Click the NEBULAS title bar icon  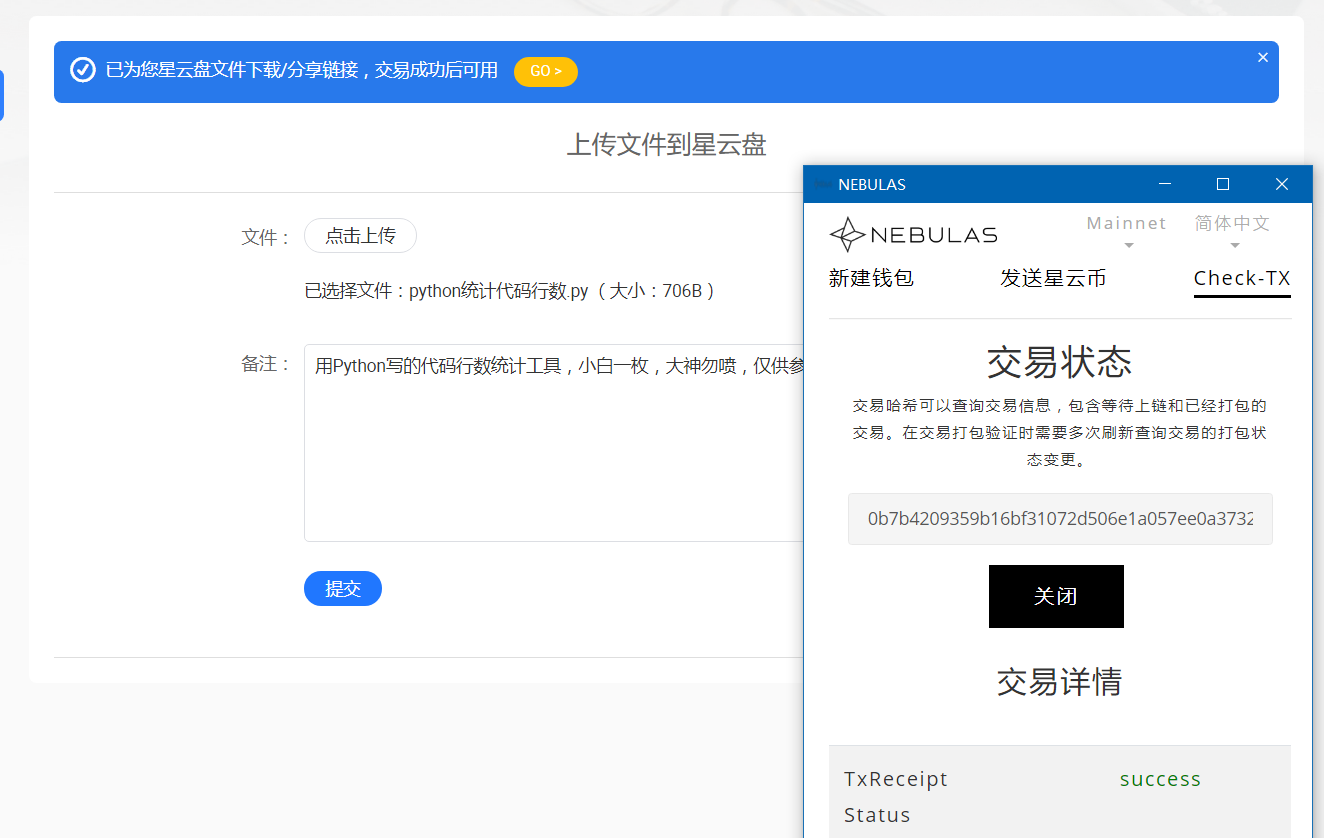click(x=823, y=184)
